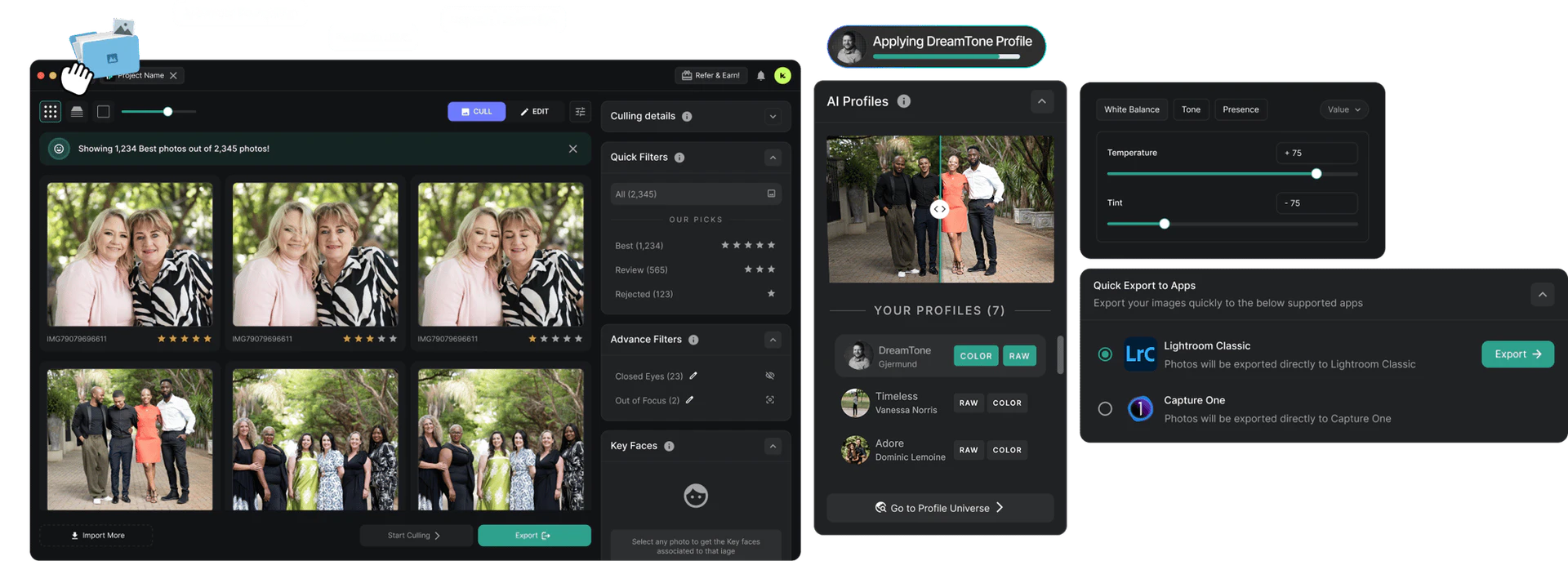Open the Presence tab

pyautogui.click(x=1241, y=109)
